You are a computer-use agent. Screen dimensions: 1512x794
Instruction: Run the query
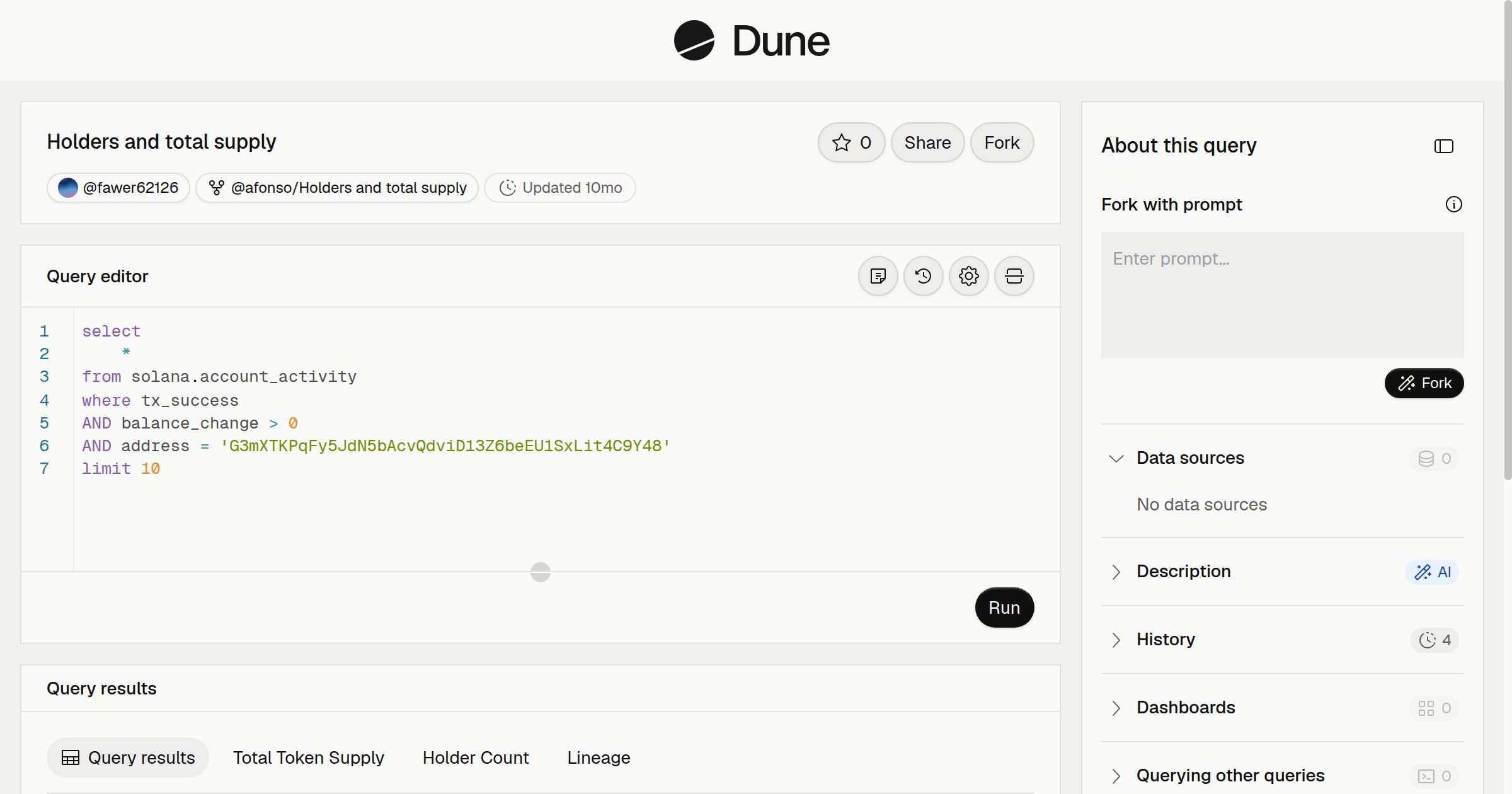tap(1004, 607)
